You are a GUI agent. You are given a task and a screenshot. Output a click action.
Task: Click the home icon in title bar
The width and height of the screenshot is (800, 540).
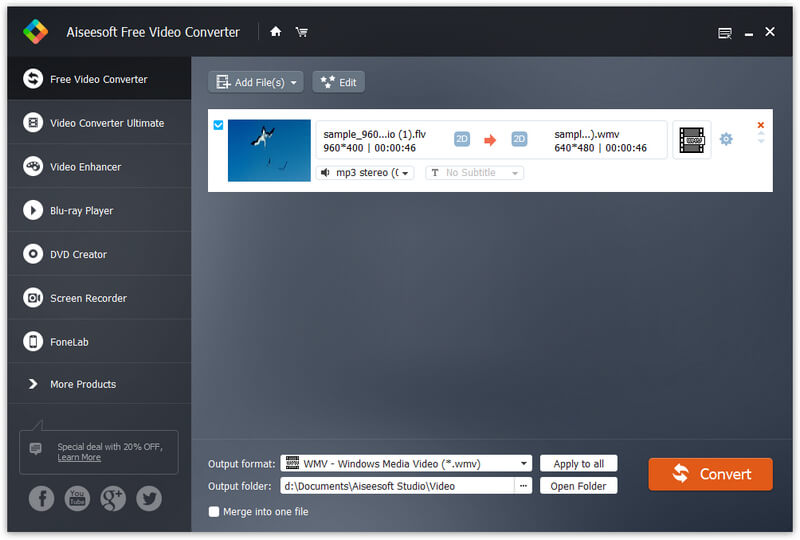[x=276, y=32]
